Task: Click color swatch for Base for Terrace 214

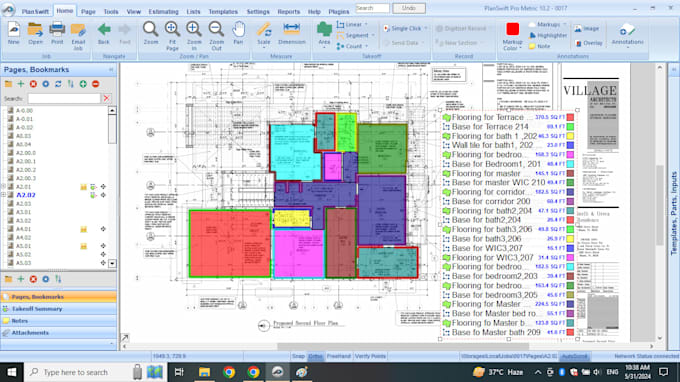Action: (570, 127)
